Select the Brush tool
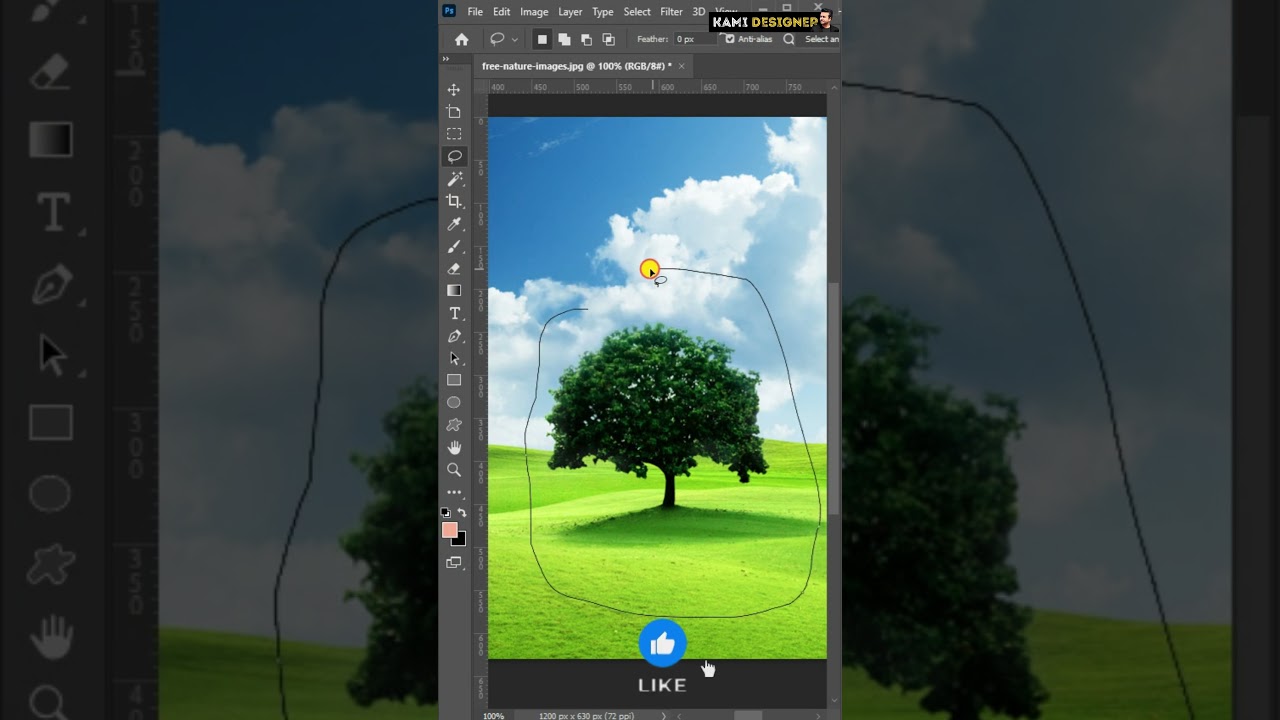This screenshot has height=720, width=1280. [x=454, y=246]
